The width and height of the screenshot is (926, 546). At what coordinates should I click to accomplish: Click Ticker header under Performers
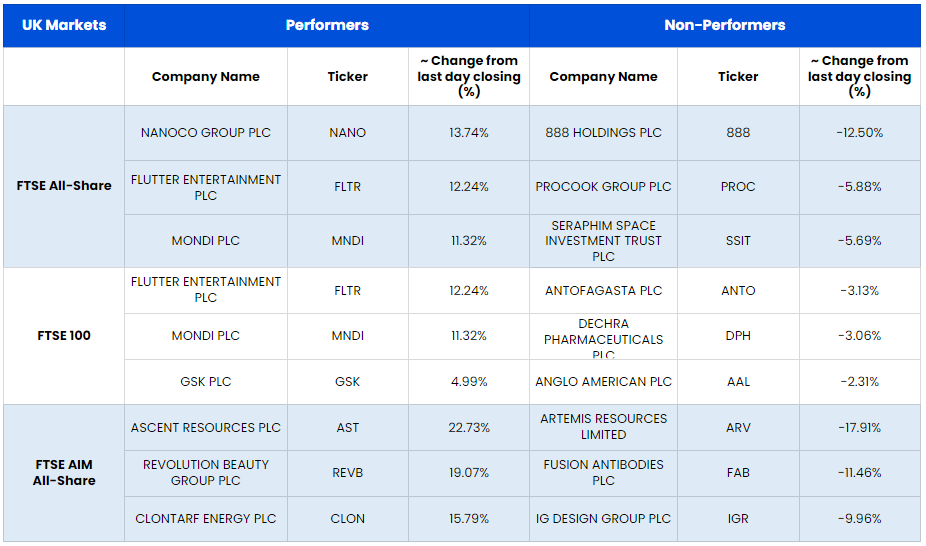[x=347, y=77]
